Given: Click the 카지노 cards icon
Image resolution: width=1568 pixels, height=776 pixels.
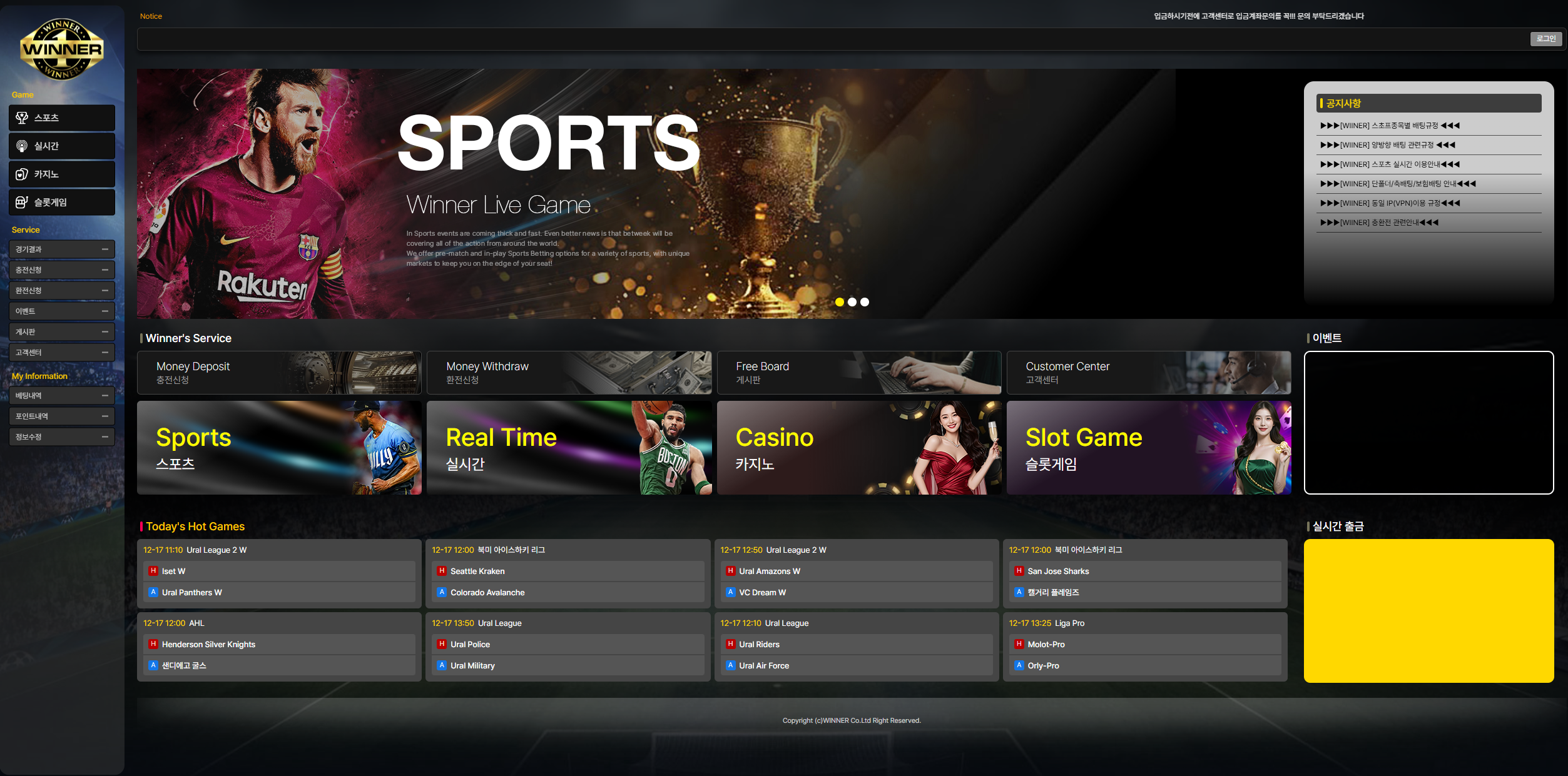Looking at the screenshot, I should coord(22,174).
